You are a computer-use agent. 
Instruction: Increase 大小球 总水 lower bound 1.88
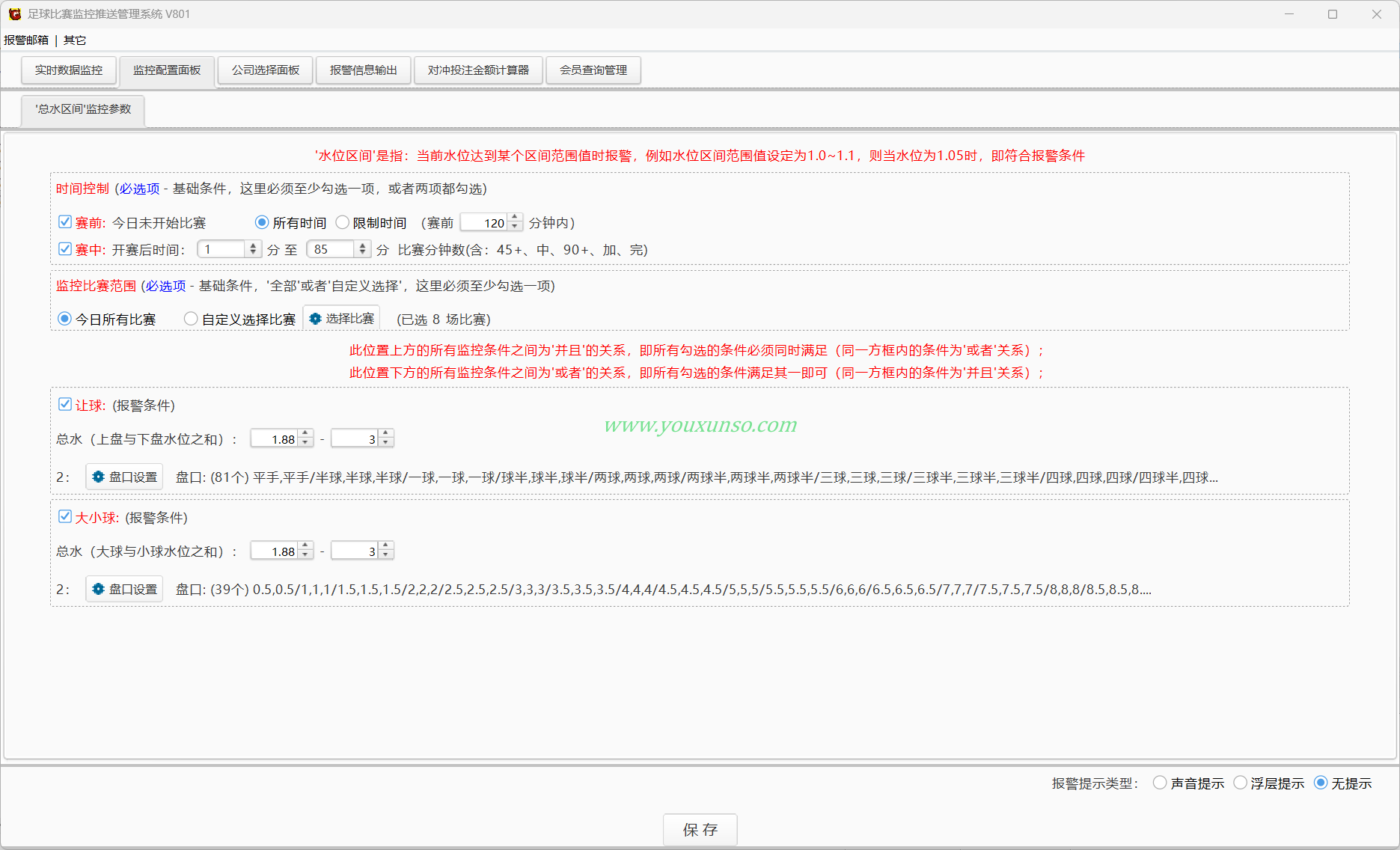click(305, 546)
